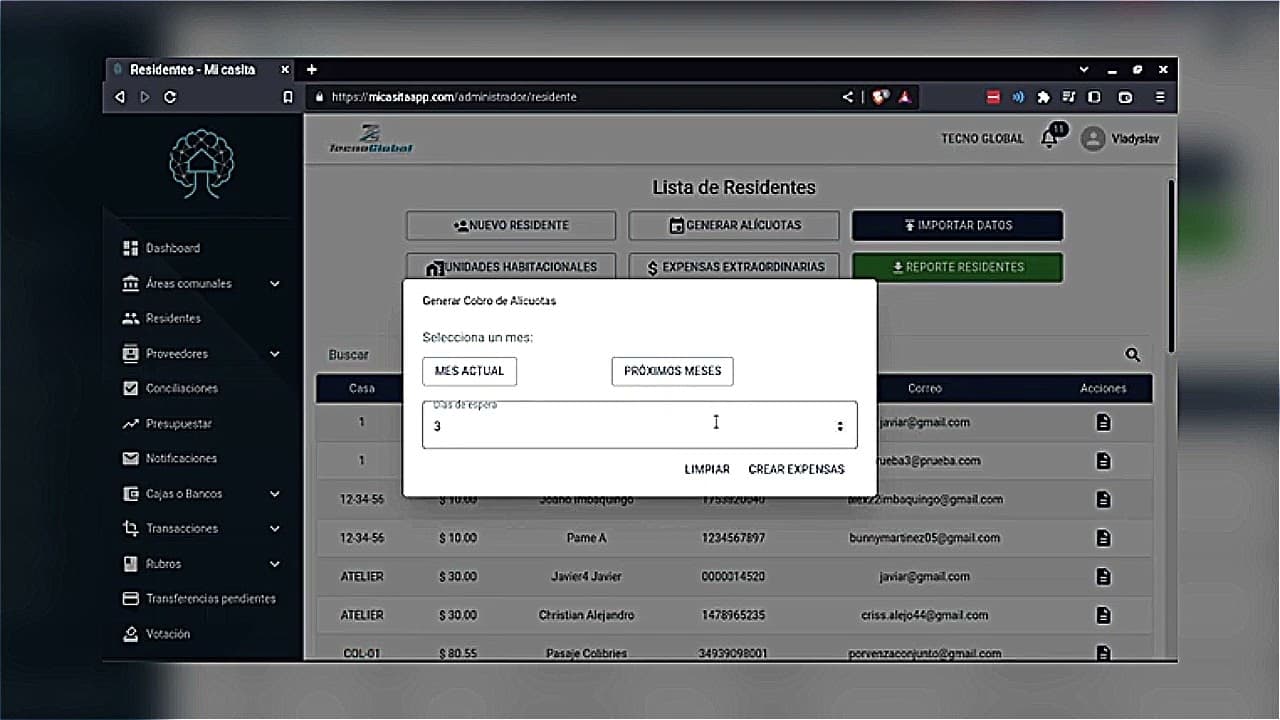Click LIMPIAR to clear the dialog
This screenshot has height=720, width=1280.
point(707,469)
